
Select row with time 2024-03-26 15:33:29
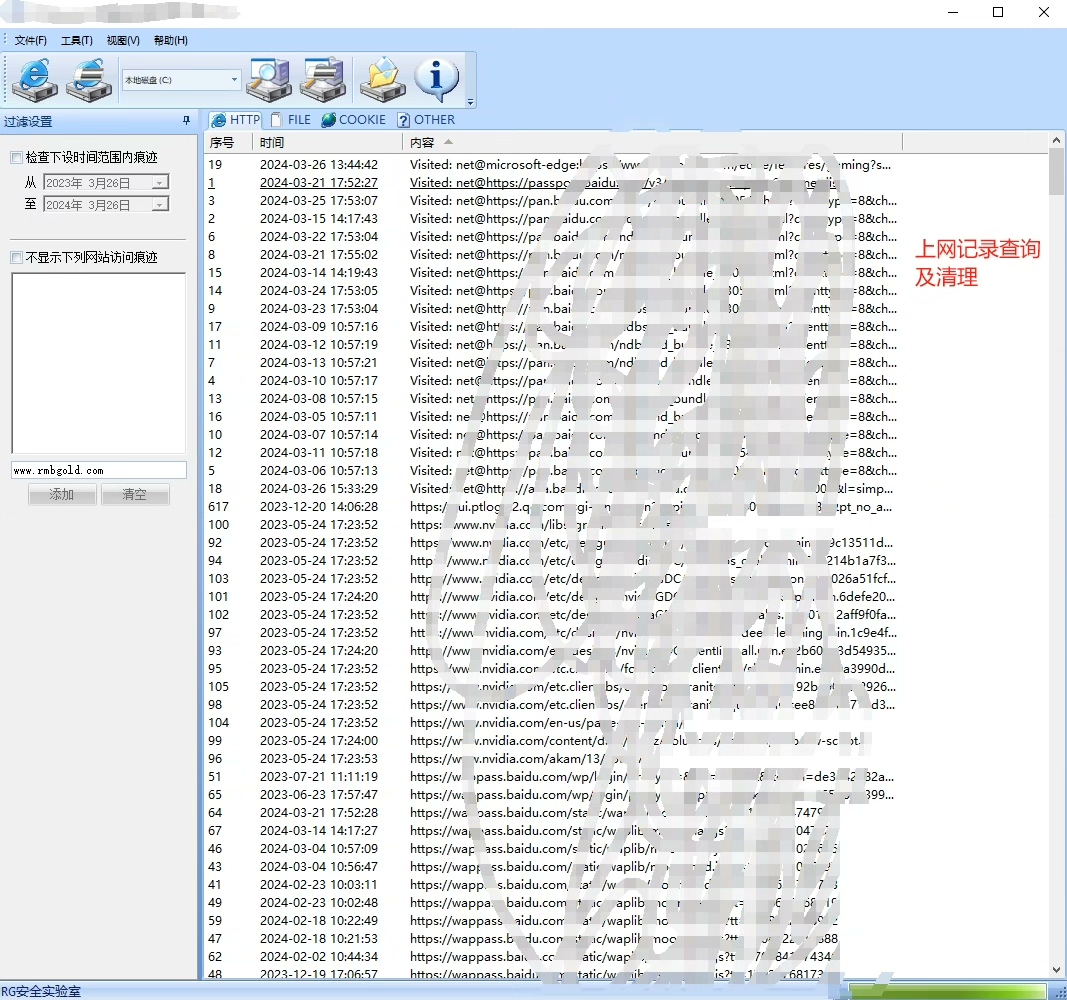pos(551,489)
